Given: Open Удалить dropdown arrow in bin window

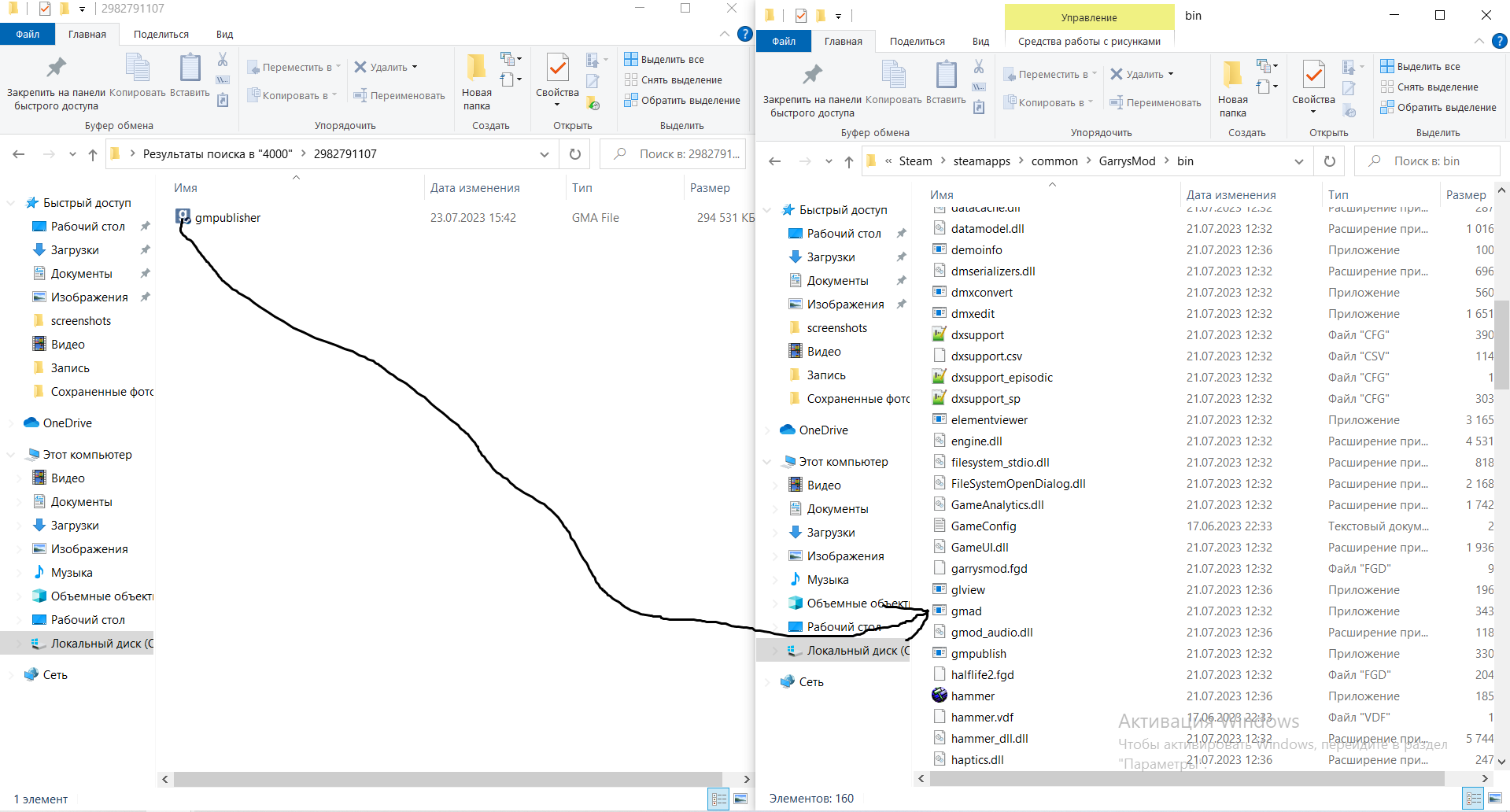Looking at the screenshot, I should click(1171, 74).
